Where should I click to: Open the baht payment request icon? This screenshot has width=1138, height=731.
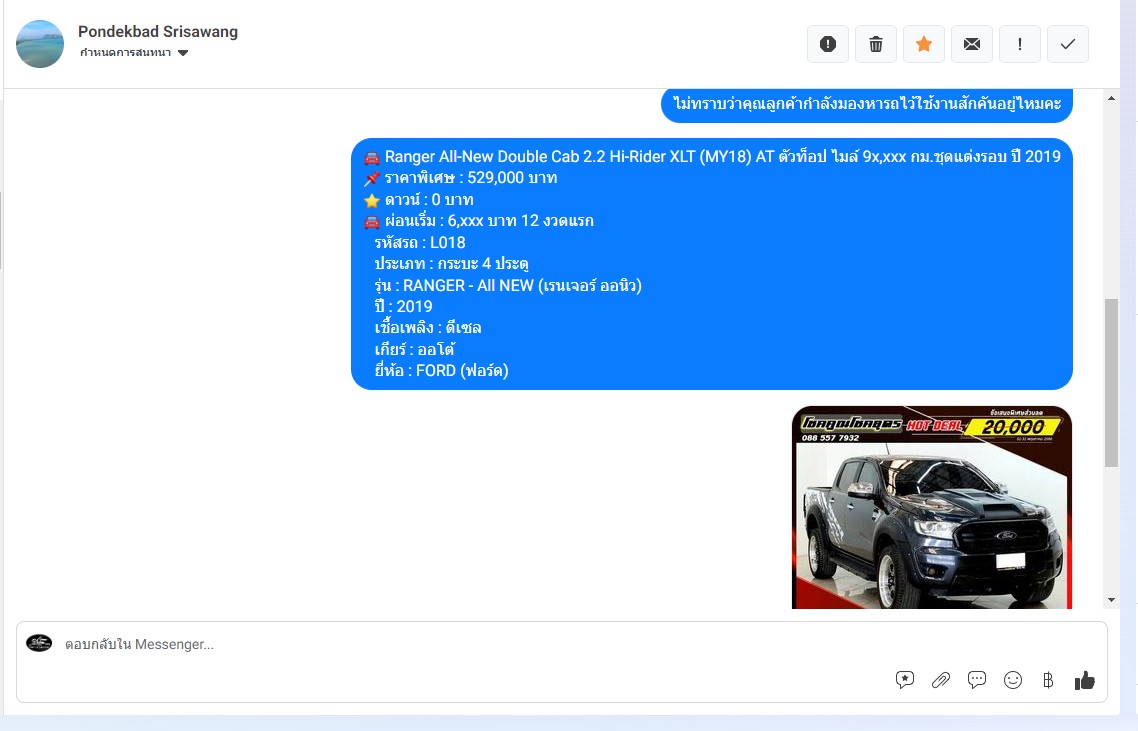coord(1048,679)
